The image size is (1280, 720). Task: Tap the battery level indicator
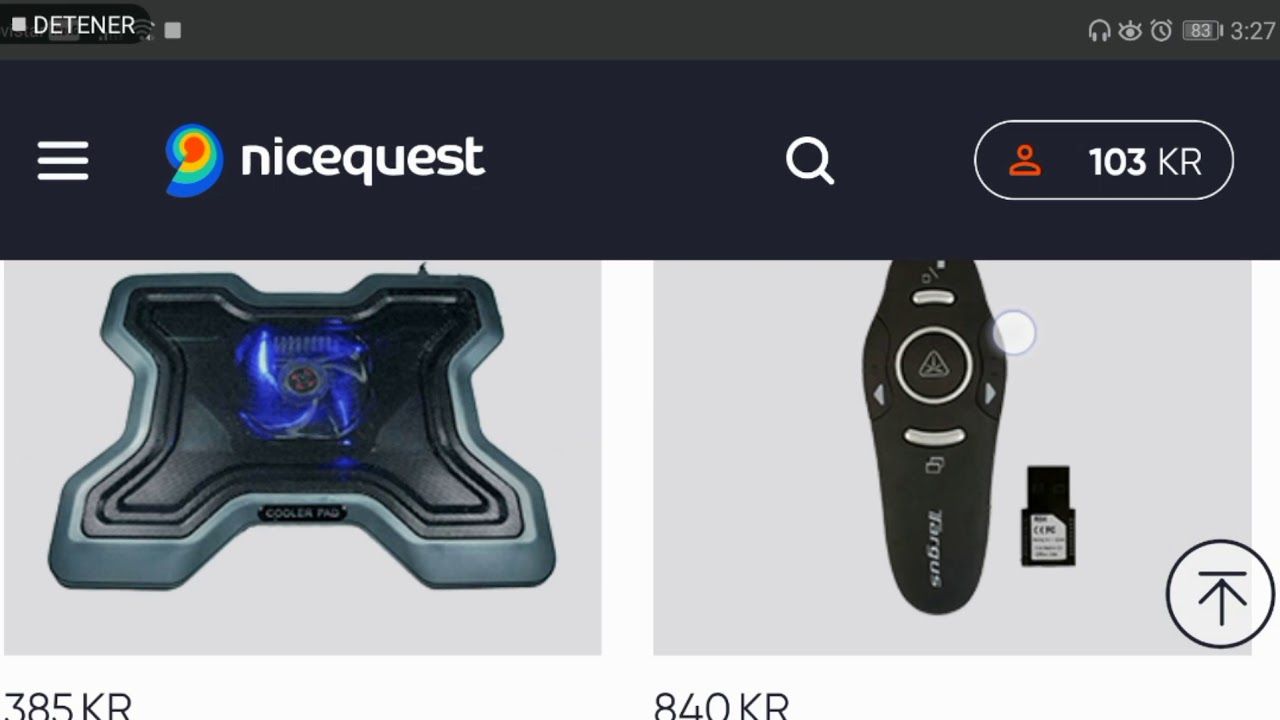[x=1202, y=31]
